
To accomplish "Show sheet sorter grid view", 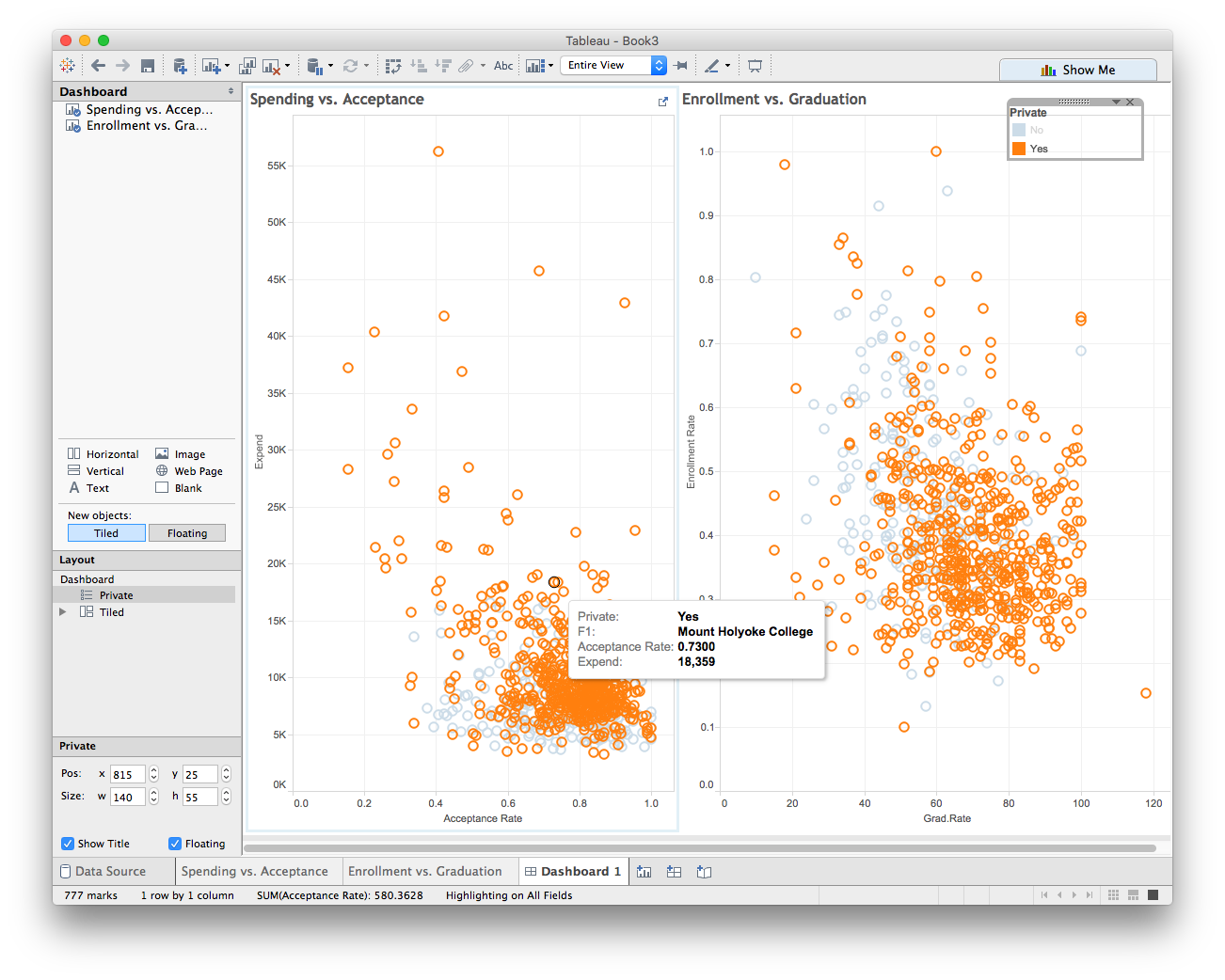I will 1114,895.
